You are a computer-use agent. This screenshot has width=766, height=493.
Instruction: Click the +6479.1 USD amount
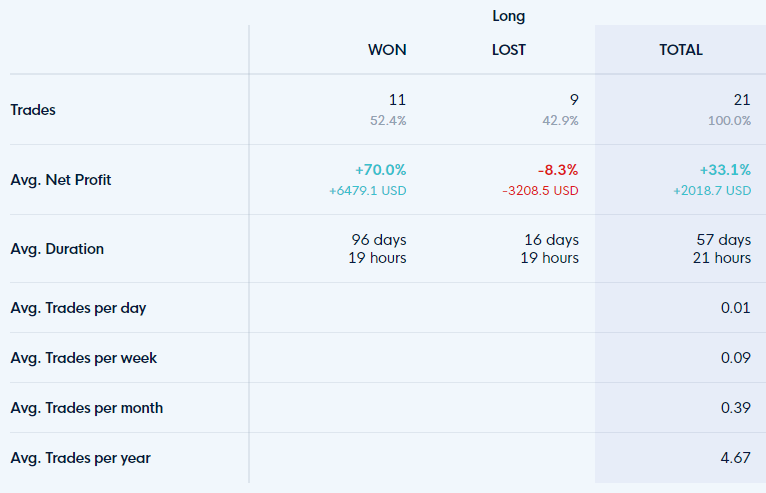[367, 191]
